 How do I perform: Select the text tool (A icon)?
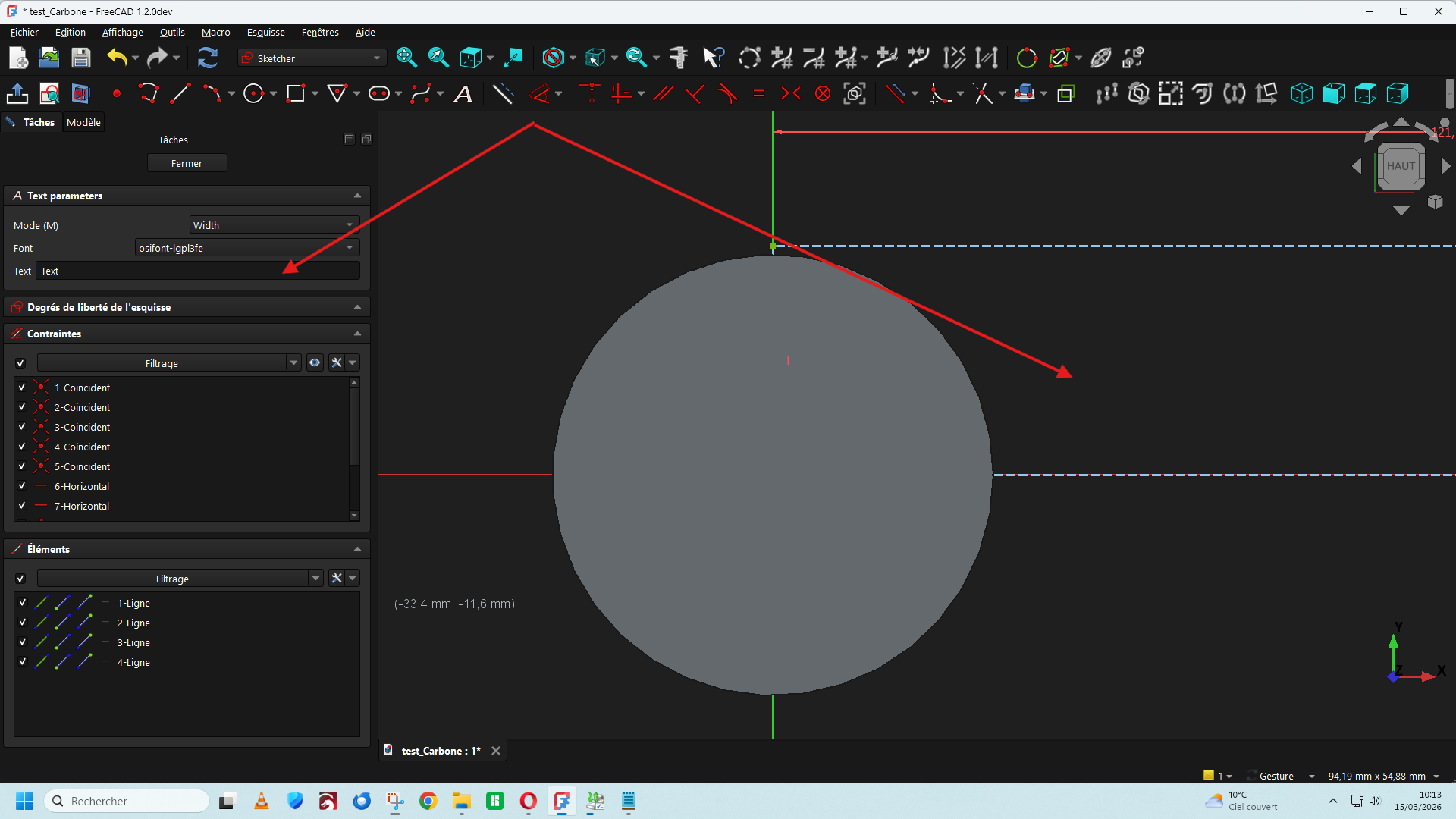tap(463, 94)
